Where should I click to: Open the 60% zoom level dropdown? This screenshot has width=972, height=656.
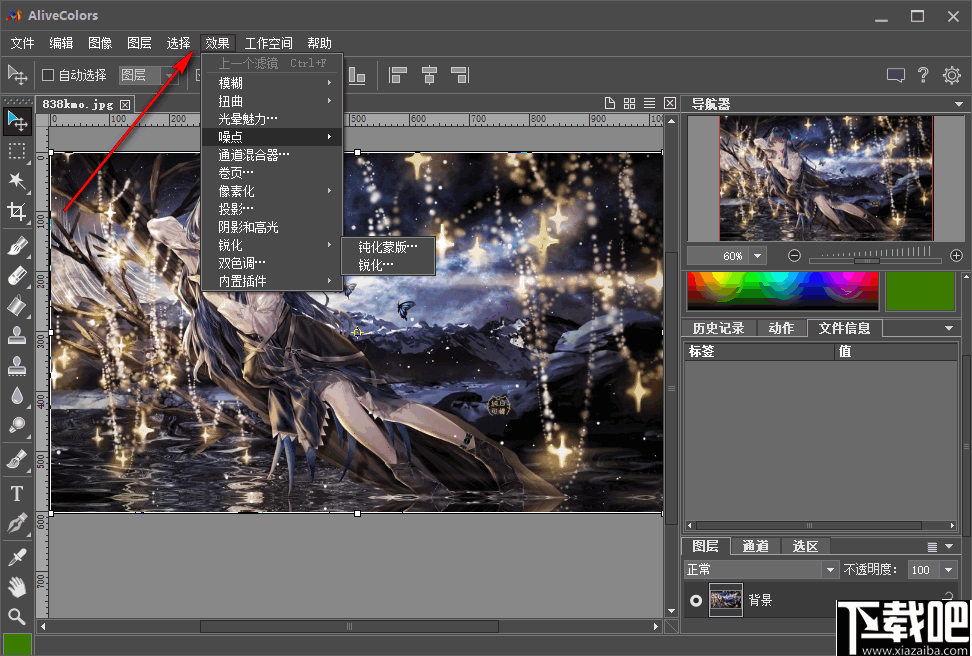click(757, 256)
